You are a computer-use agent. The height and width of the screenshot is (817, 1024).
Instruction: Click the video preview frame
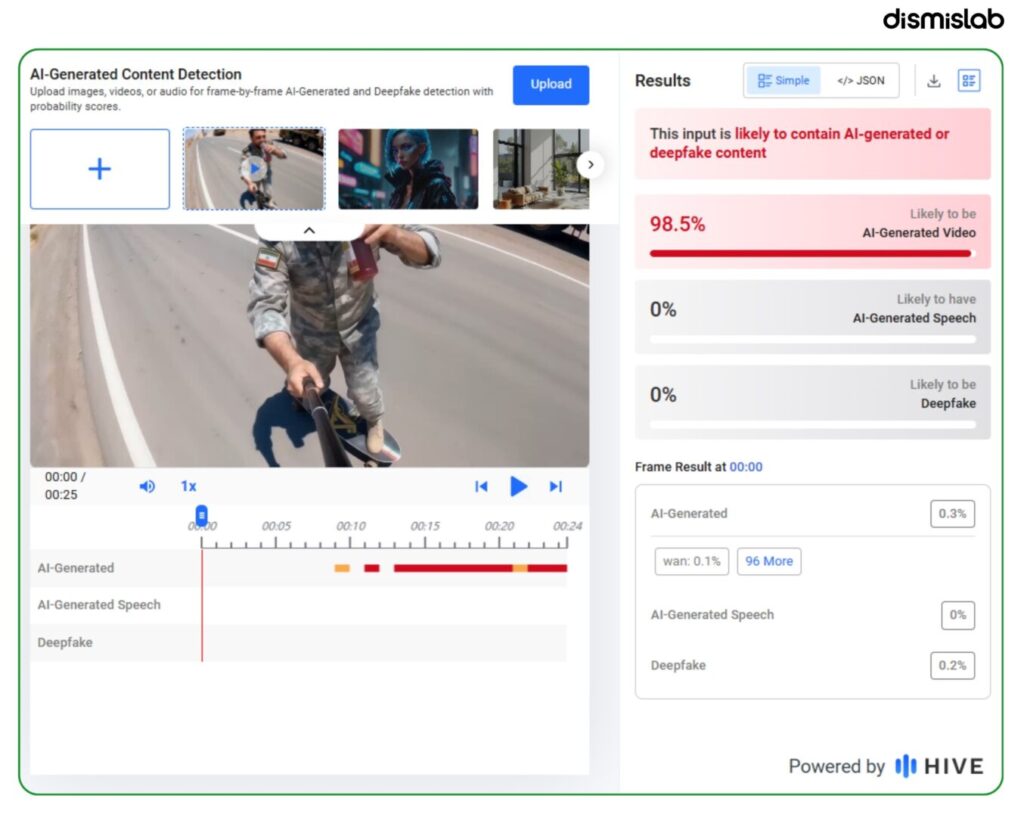pos(310,345)
